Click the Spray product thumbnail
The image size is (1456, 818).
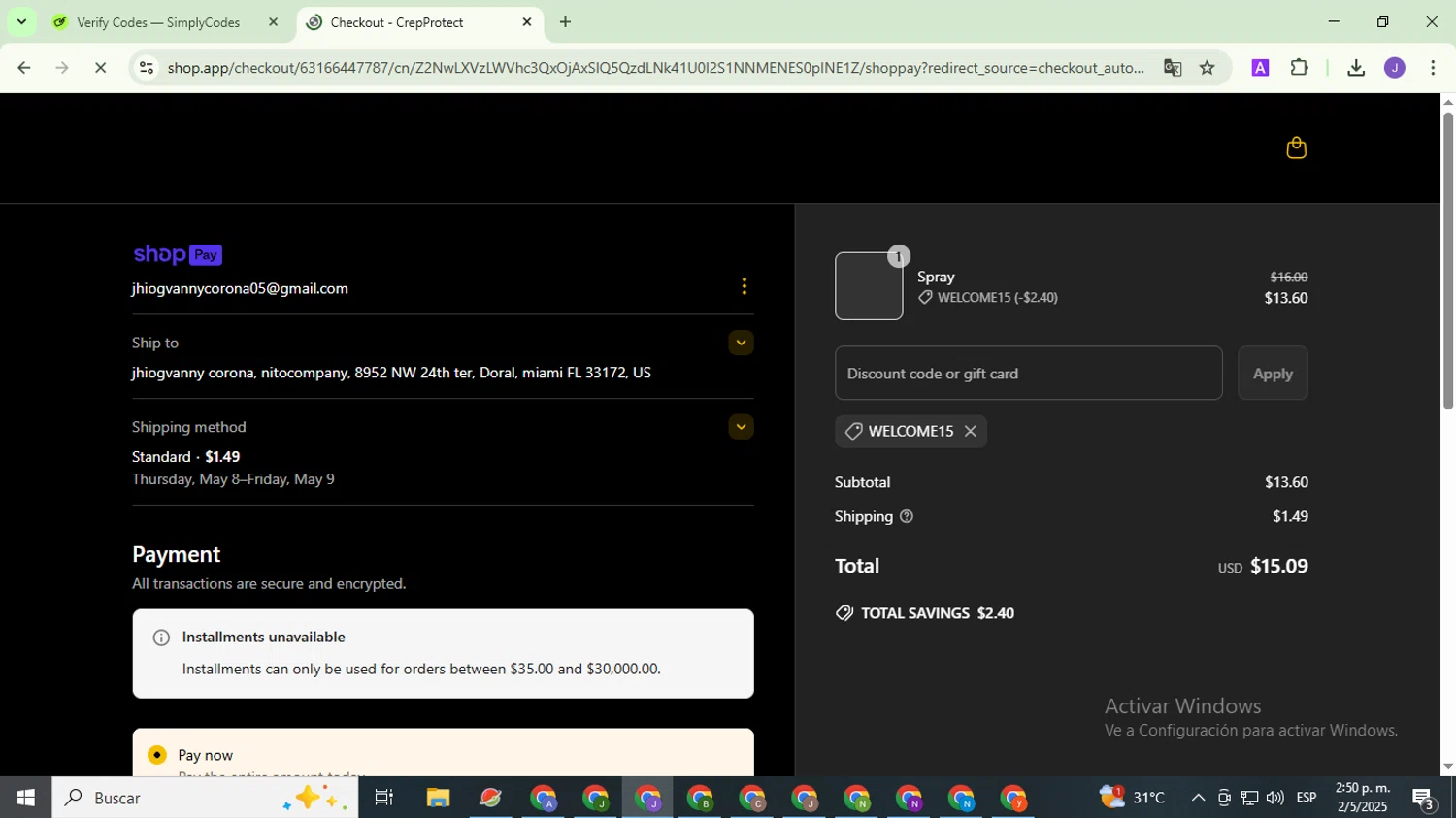pyautogui.click(x=869, y=286)
